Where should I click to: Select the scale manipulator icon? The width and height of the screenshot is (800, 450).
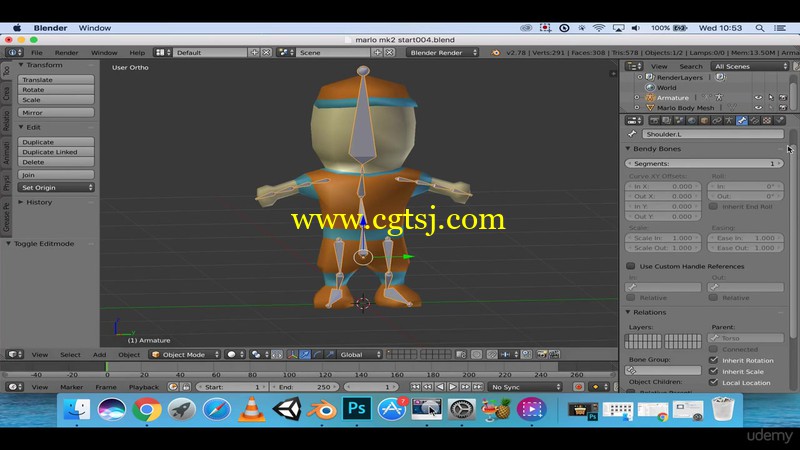pos(330,355)
